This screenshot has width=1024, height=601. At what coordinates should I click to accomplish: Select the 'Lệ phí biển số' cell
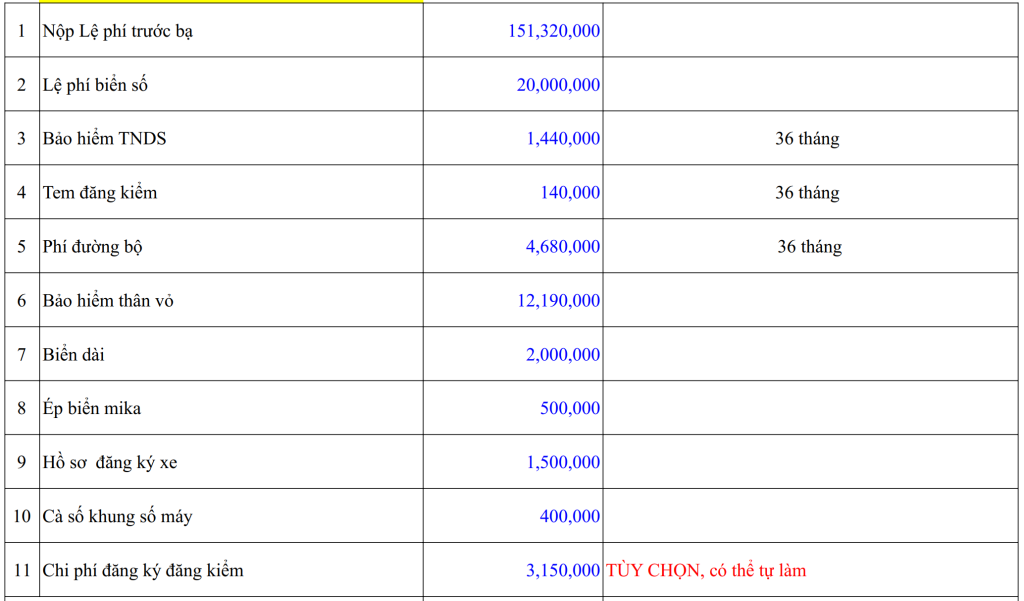(95, 85)
